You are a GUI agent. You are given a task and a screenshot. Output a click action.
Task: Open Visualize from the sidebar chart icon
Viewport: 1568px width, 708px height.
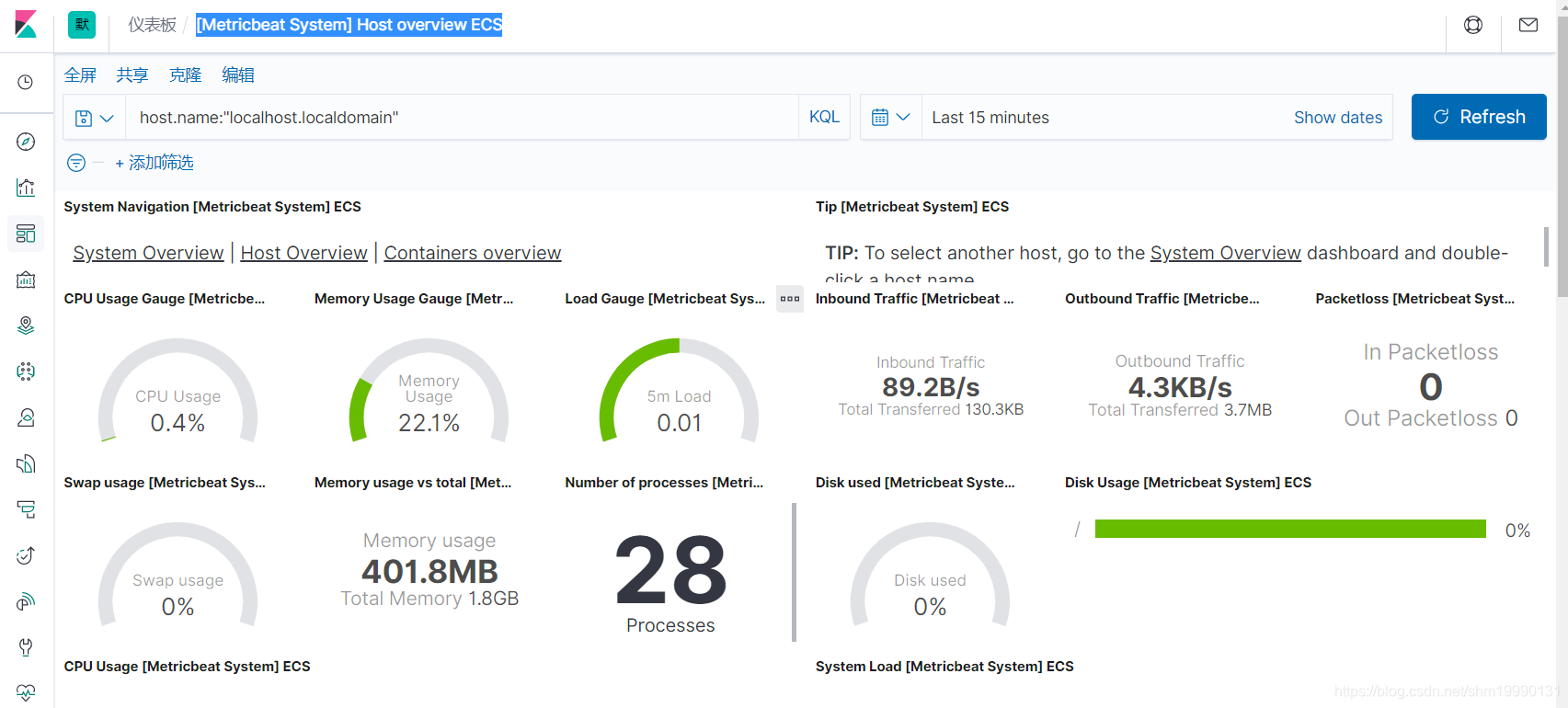pyautogui.click(x=26, y=188)
